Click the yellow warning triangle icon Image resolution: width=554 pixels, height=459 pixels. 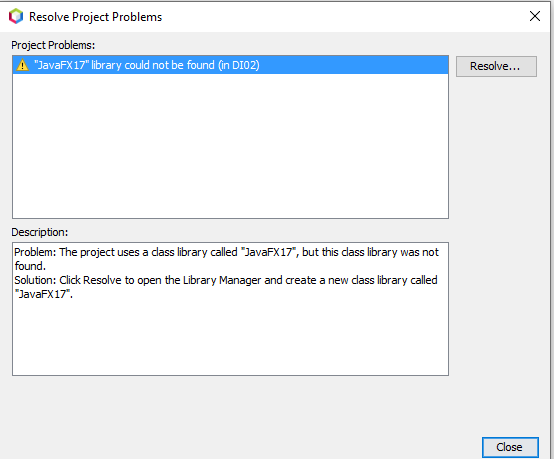(x=22, y=65)
